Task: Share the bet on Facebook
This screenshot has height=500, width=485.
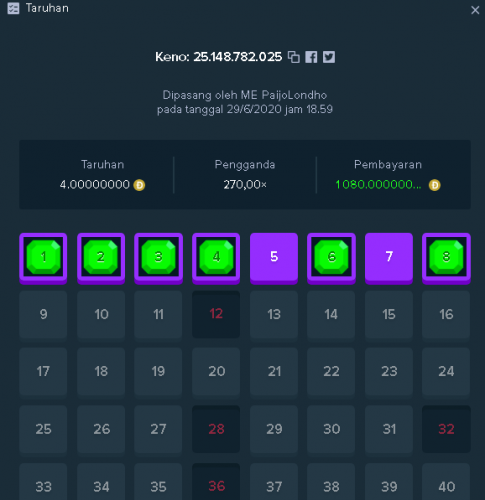Action: click(311, 57)
